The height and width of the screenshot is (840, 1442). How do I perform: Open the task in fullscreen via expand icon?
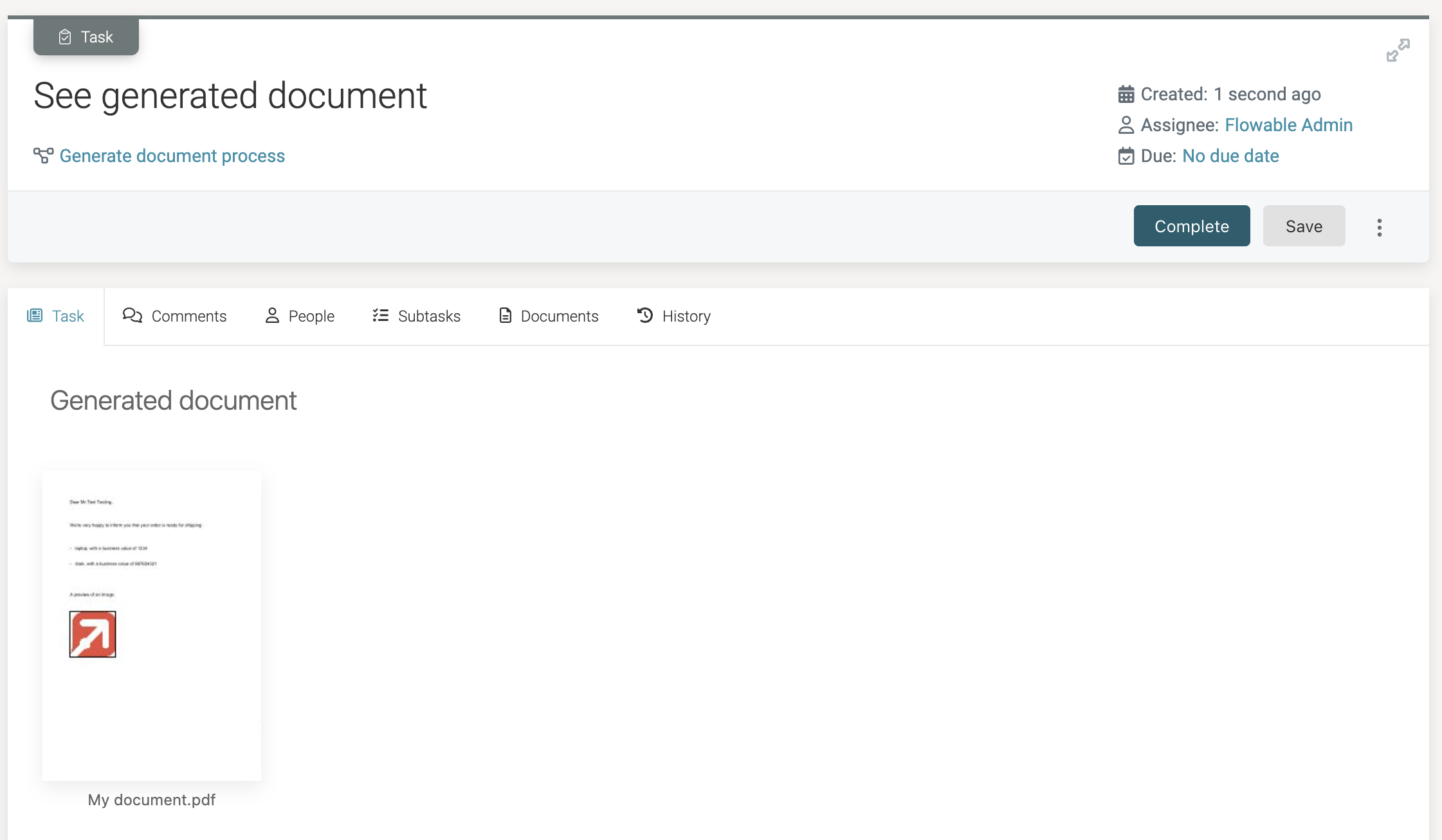coord(1396,51)
